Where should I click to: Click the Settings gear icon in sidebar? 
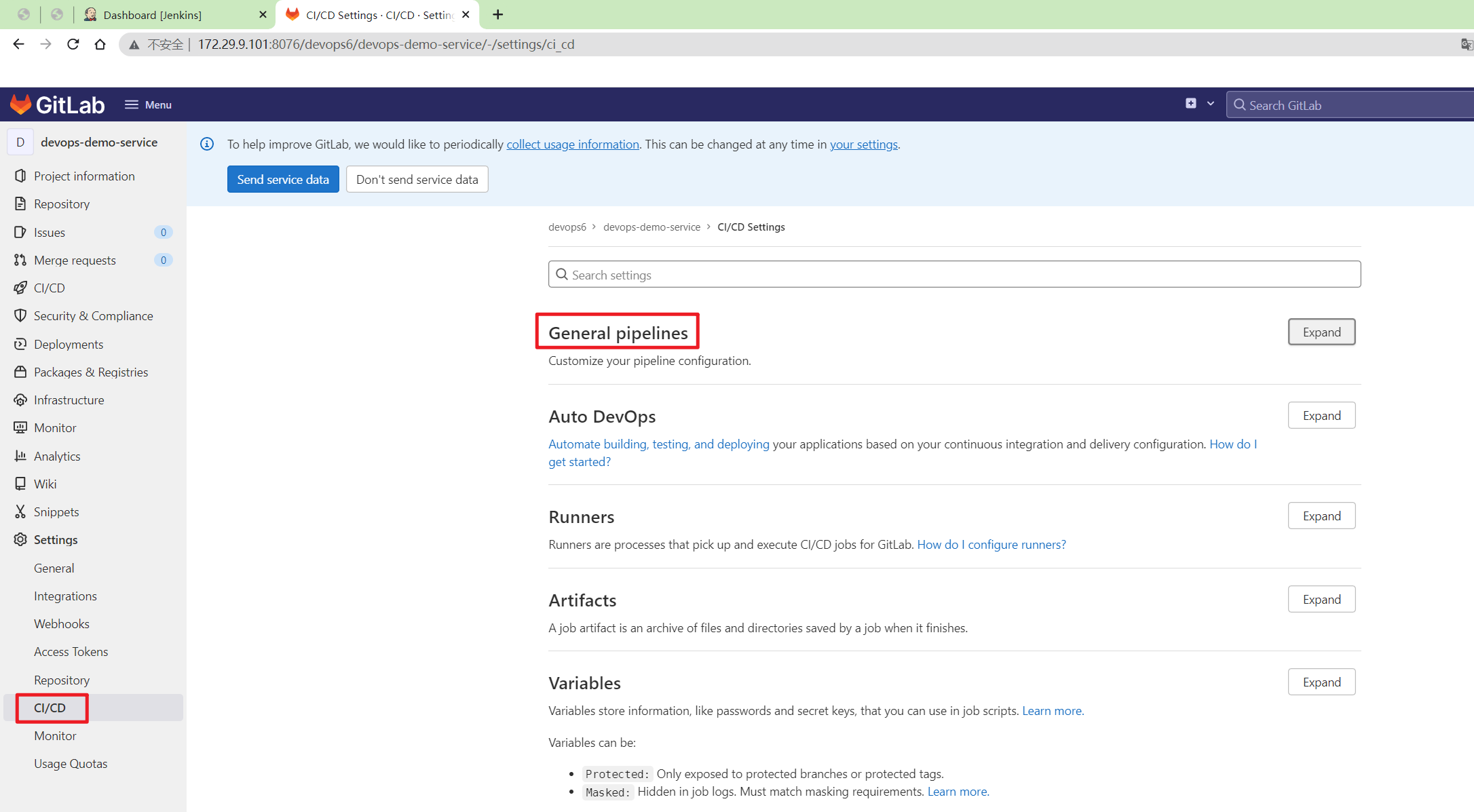[20, 539]
